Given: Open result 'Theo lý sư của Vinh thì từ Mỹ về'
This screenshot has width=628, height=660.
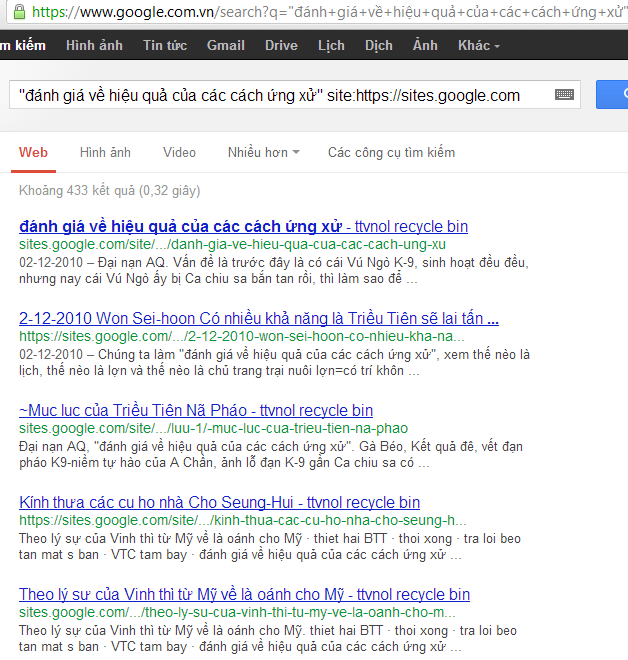Looking at the screenshot, I should 244,594.
